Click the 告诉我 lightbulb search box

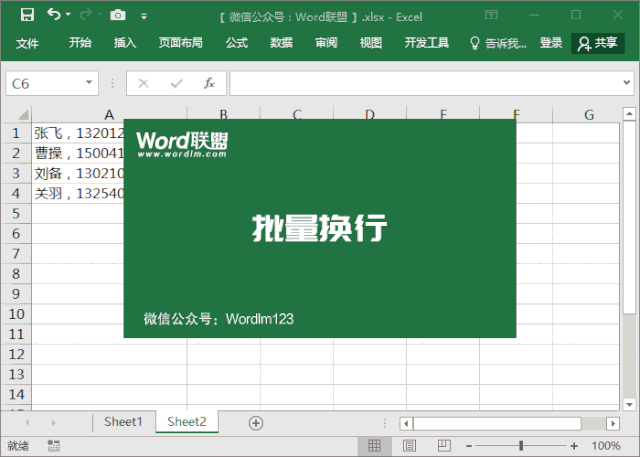click(498, 43)
